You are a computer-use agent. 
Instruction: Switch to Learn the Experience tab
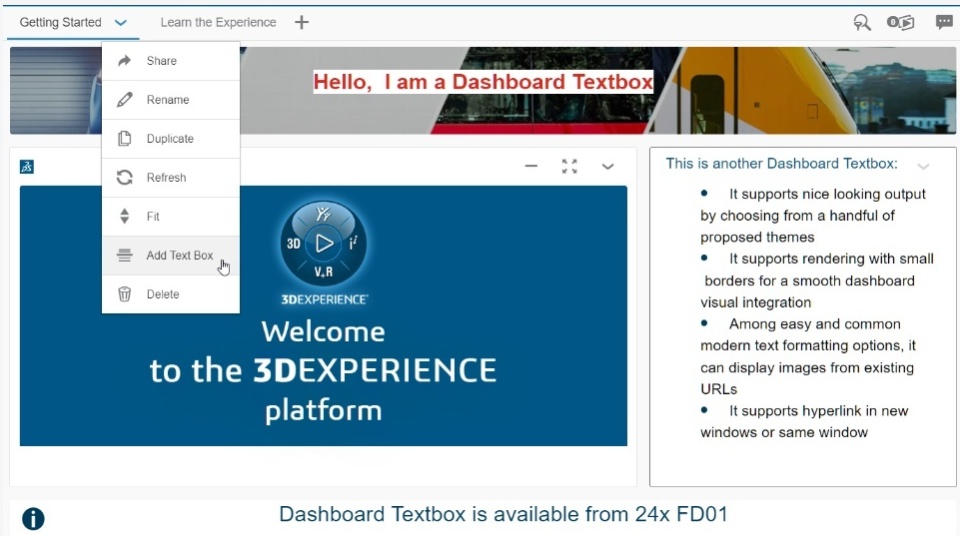click(218, 23)
